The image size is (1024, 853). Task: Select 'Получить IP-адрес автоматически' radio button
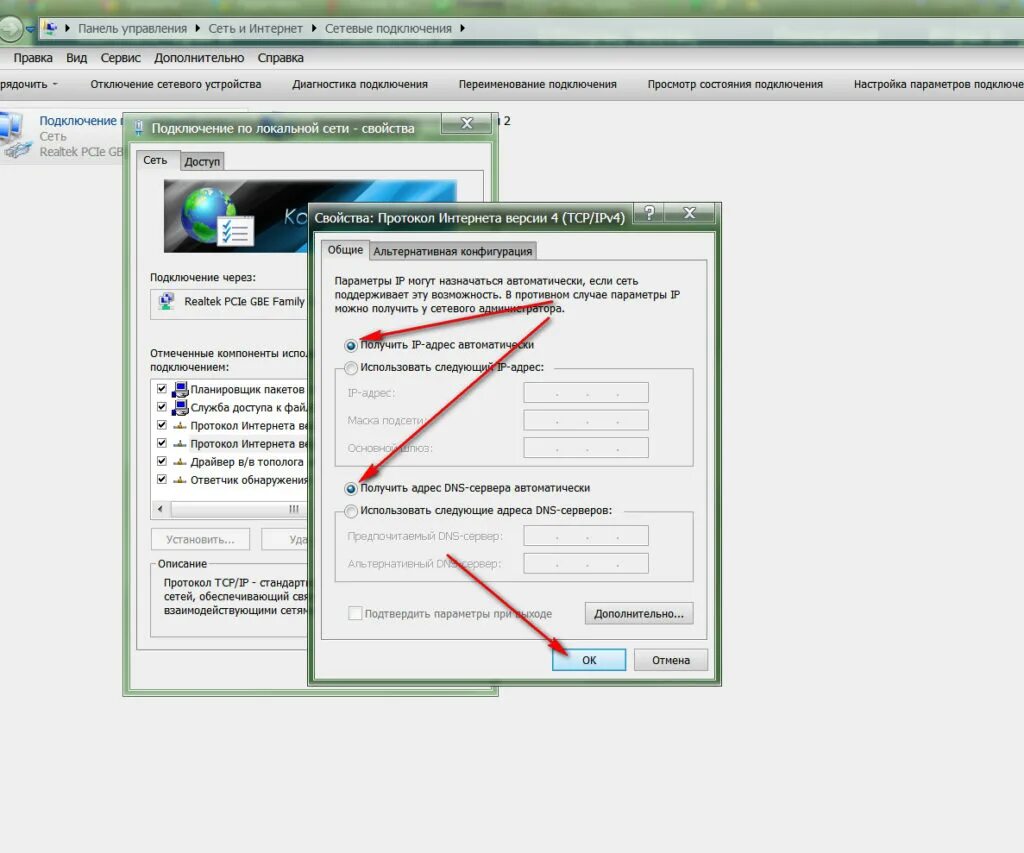351,345
